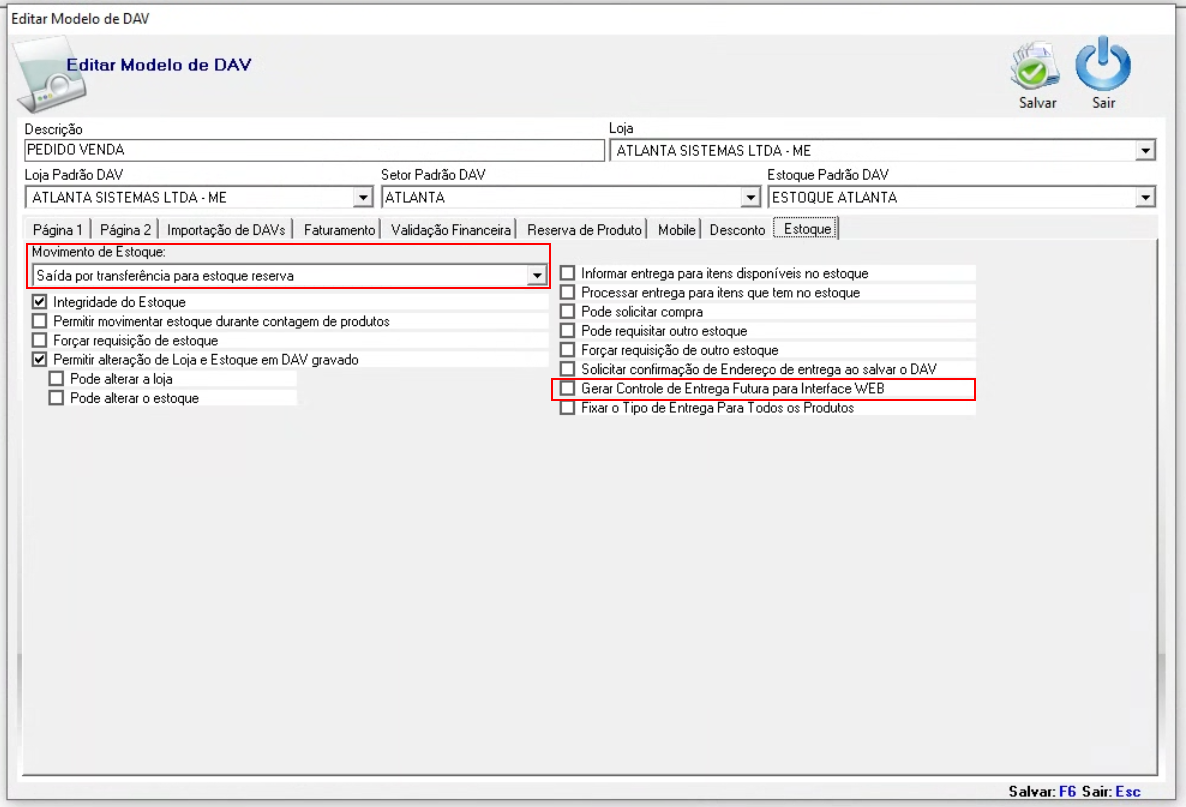The image size is (1186, 807).
Task: Open the Validação Financeira tab
Action: click(x=451, y=230)
